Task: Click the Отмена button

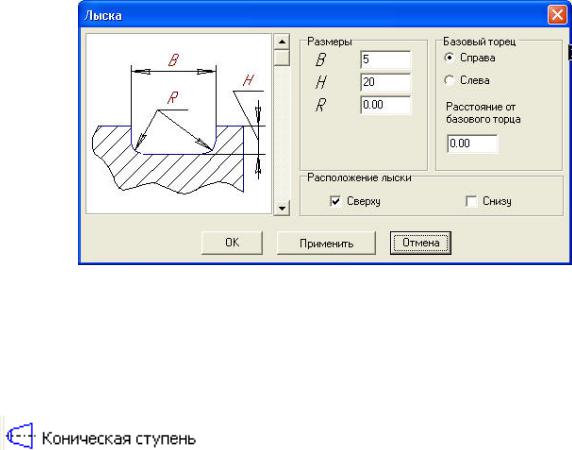Action: (x=421, y=243)
